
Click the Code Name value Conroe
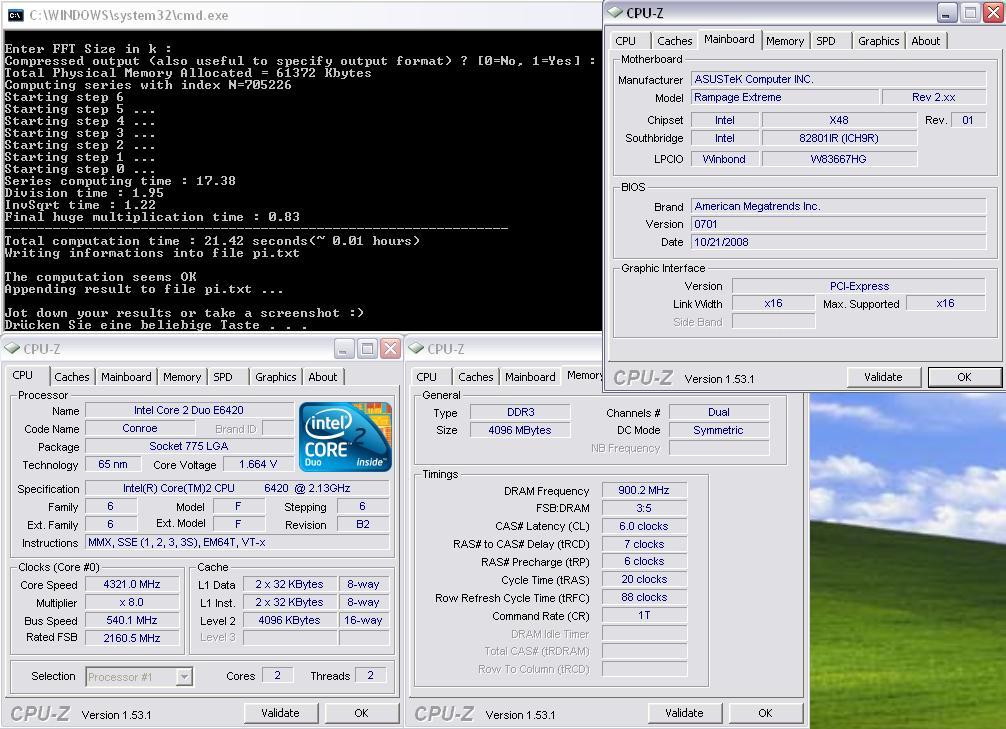click(x=139, y=428)
